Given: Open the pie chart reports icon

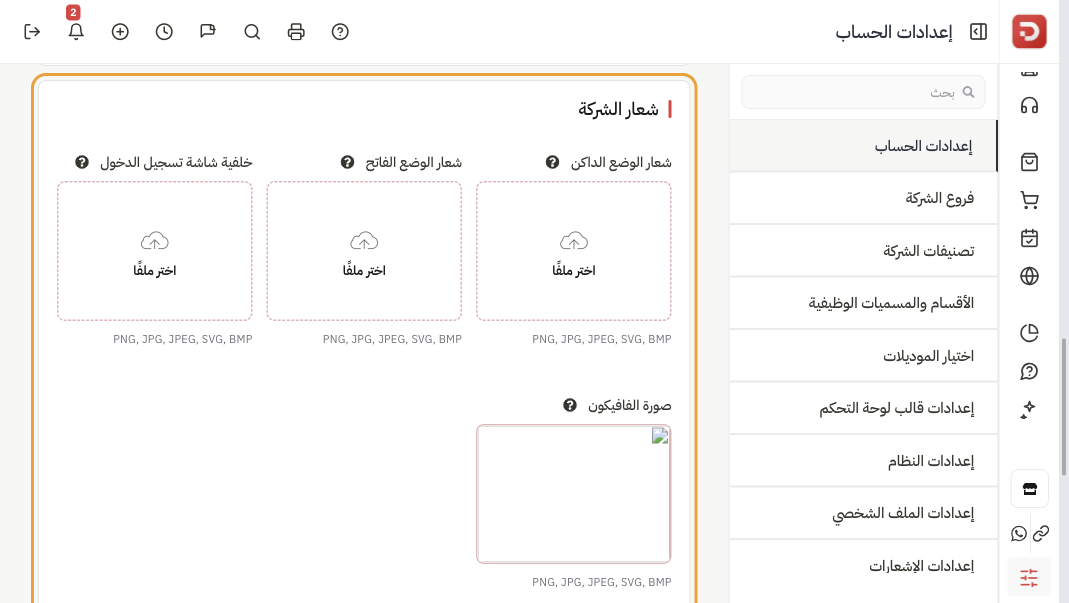Looking at the screenshot, I should coord(1029,333).
